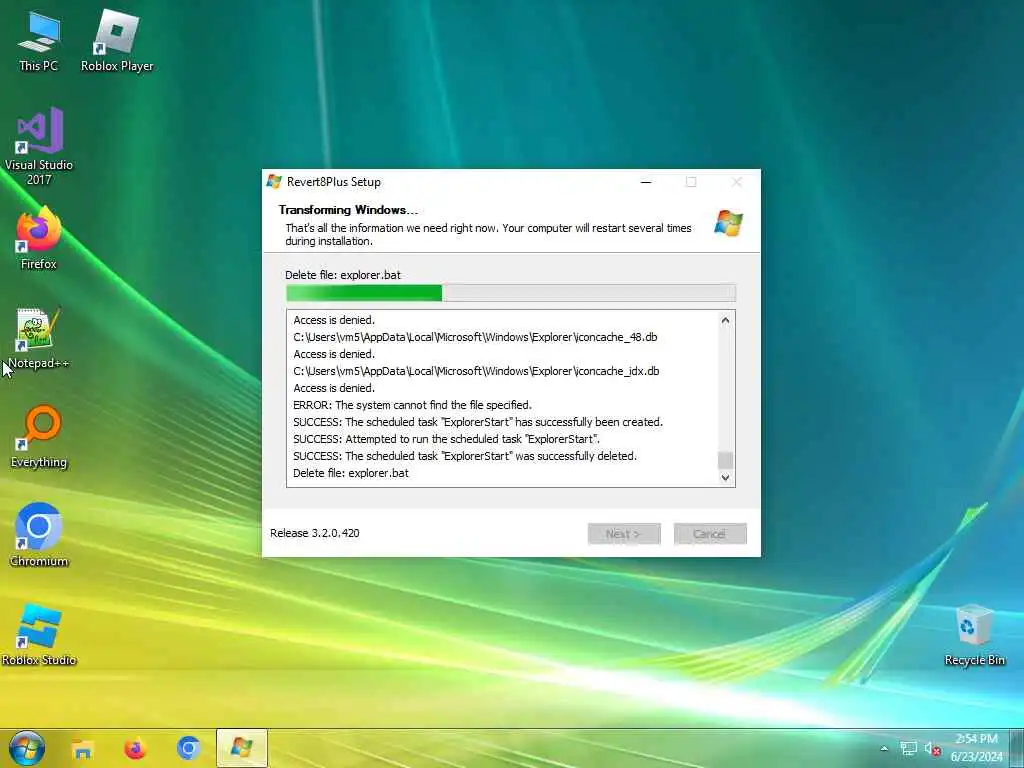Click the installation progress bar

point(511,293)
